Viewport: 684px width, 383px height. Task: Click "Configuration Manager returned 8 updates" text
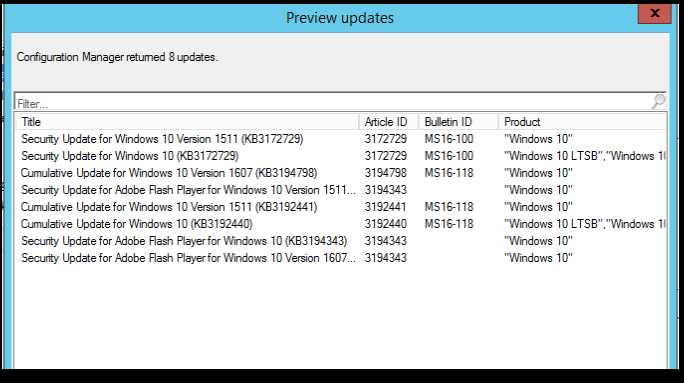[117, 57]
